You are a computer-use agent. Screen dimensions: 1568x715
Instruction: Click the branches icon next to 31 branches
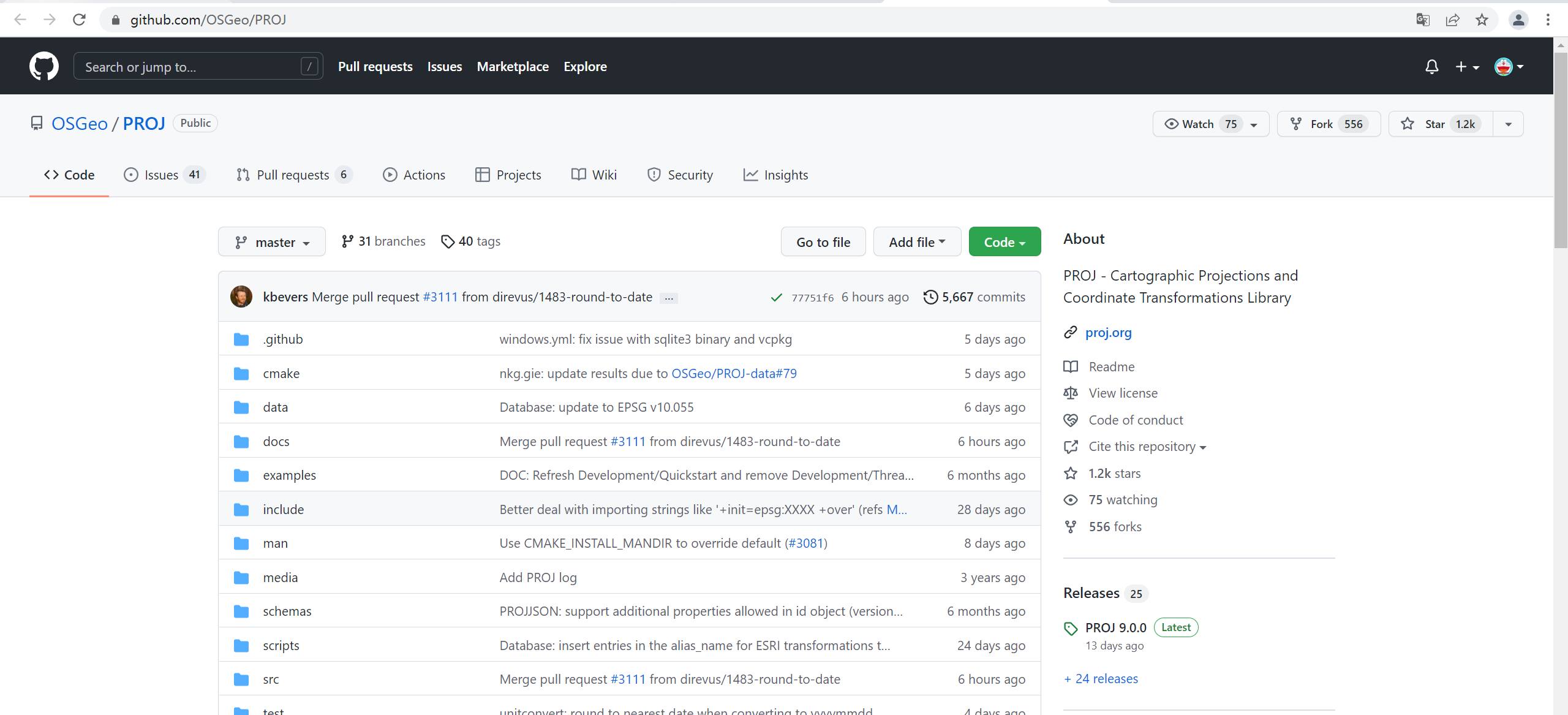coord(347,242)
